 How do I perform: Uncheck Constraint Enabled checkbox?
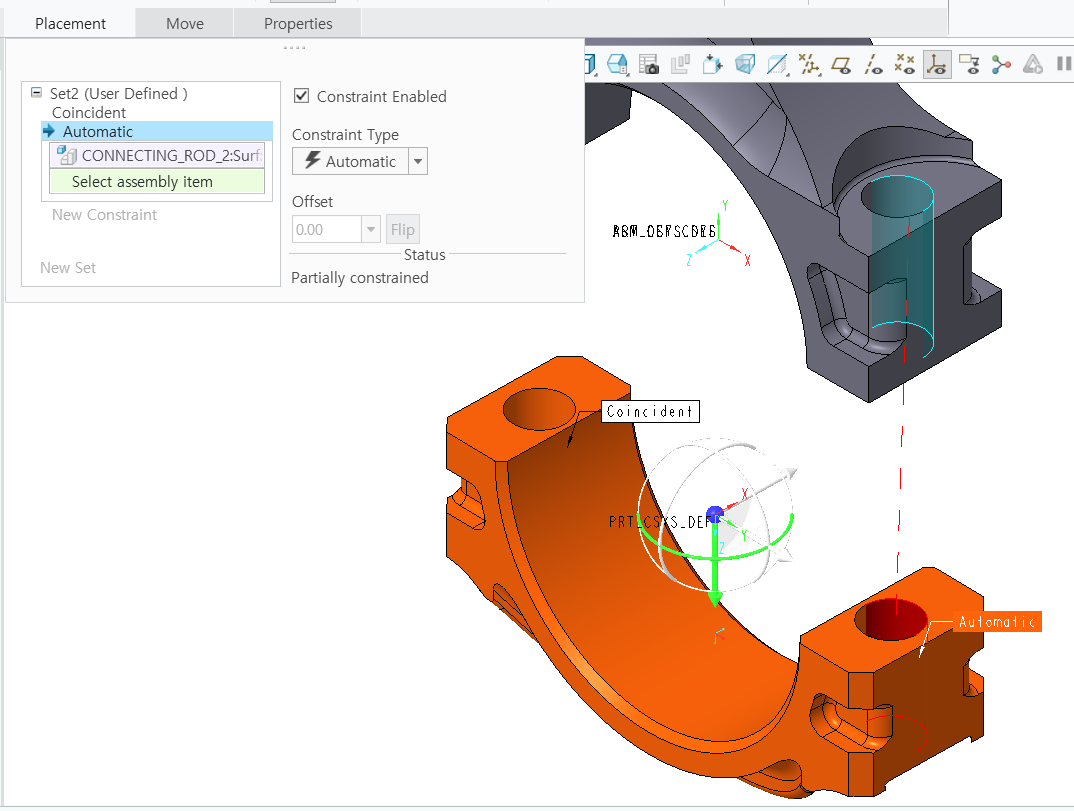pos(301,95)
